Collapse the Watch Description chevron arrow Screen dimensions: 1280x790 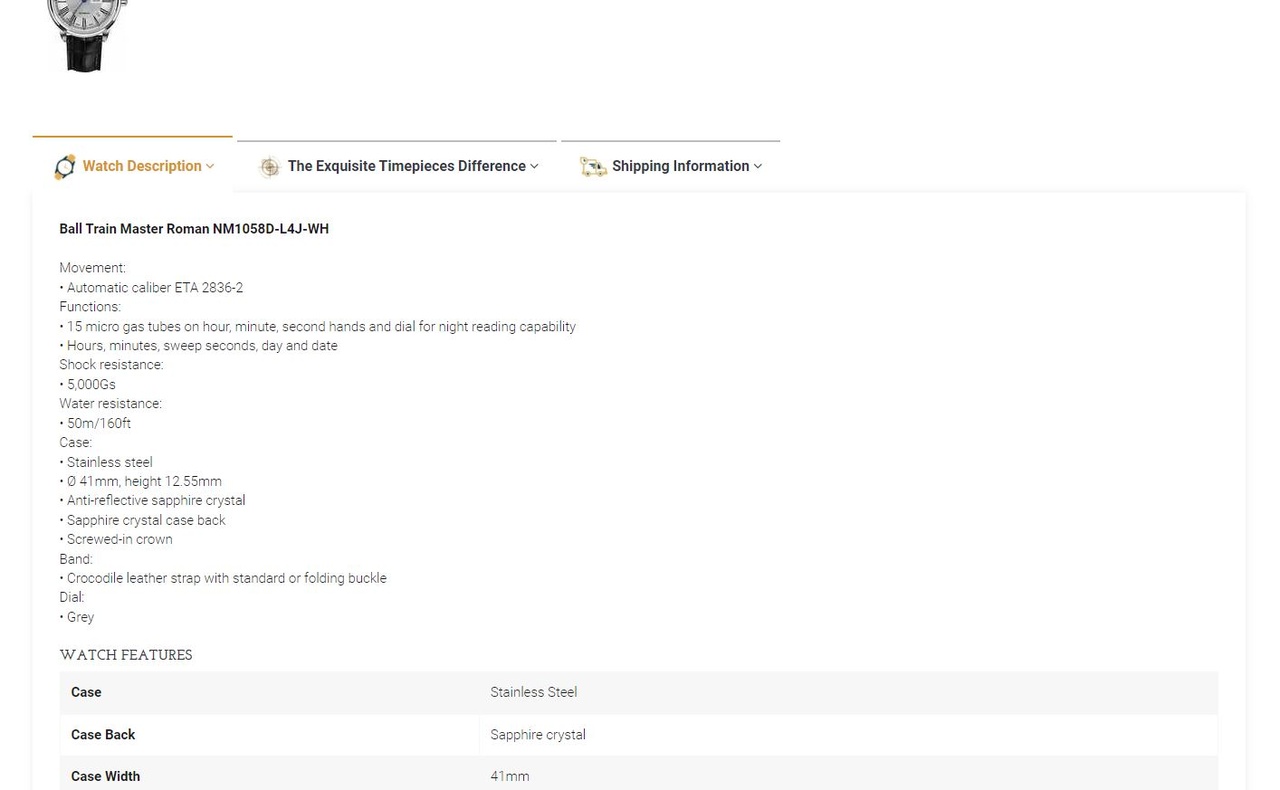210,167
